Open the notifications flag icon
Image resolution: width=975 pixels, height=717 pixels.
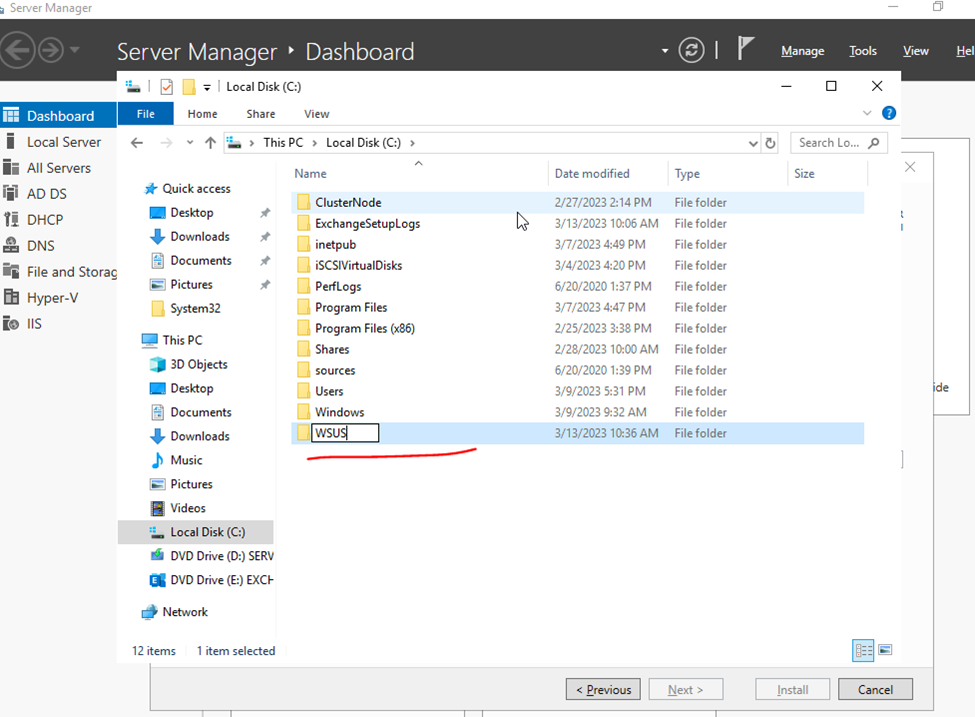746,49
